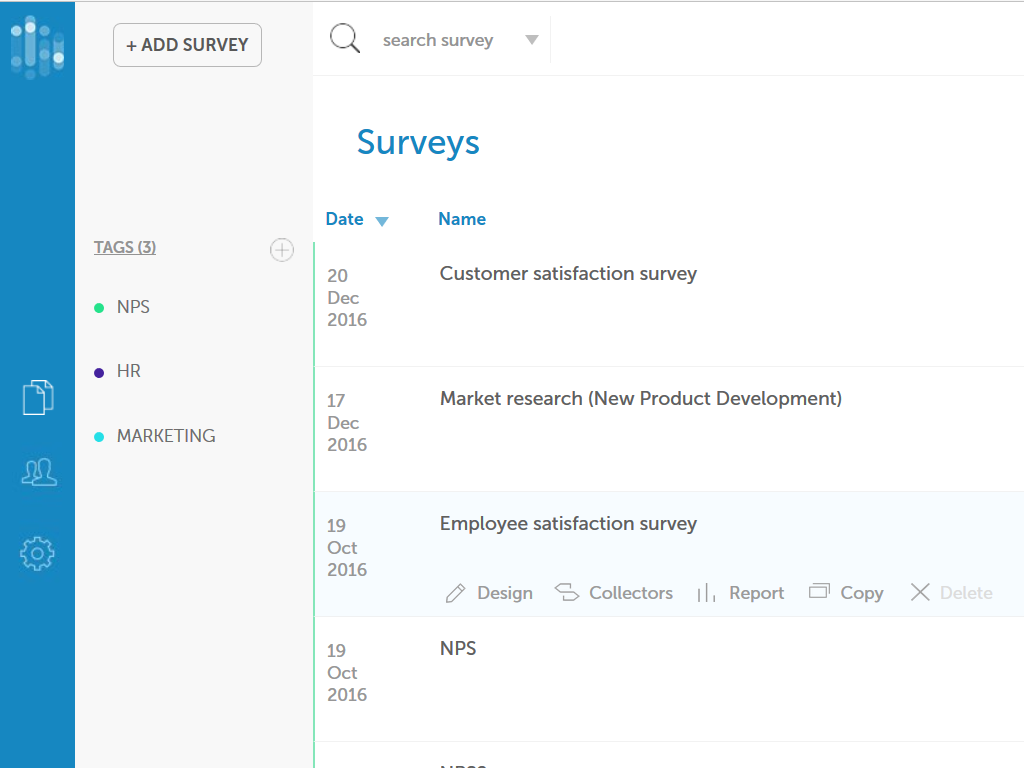Click inside the search survey field

click(438, 40)
